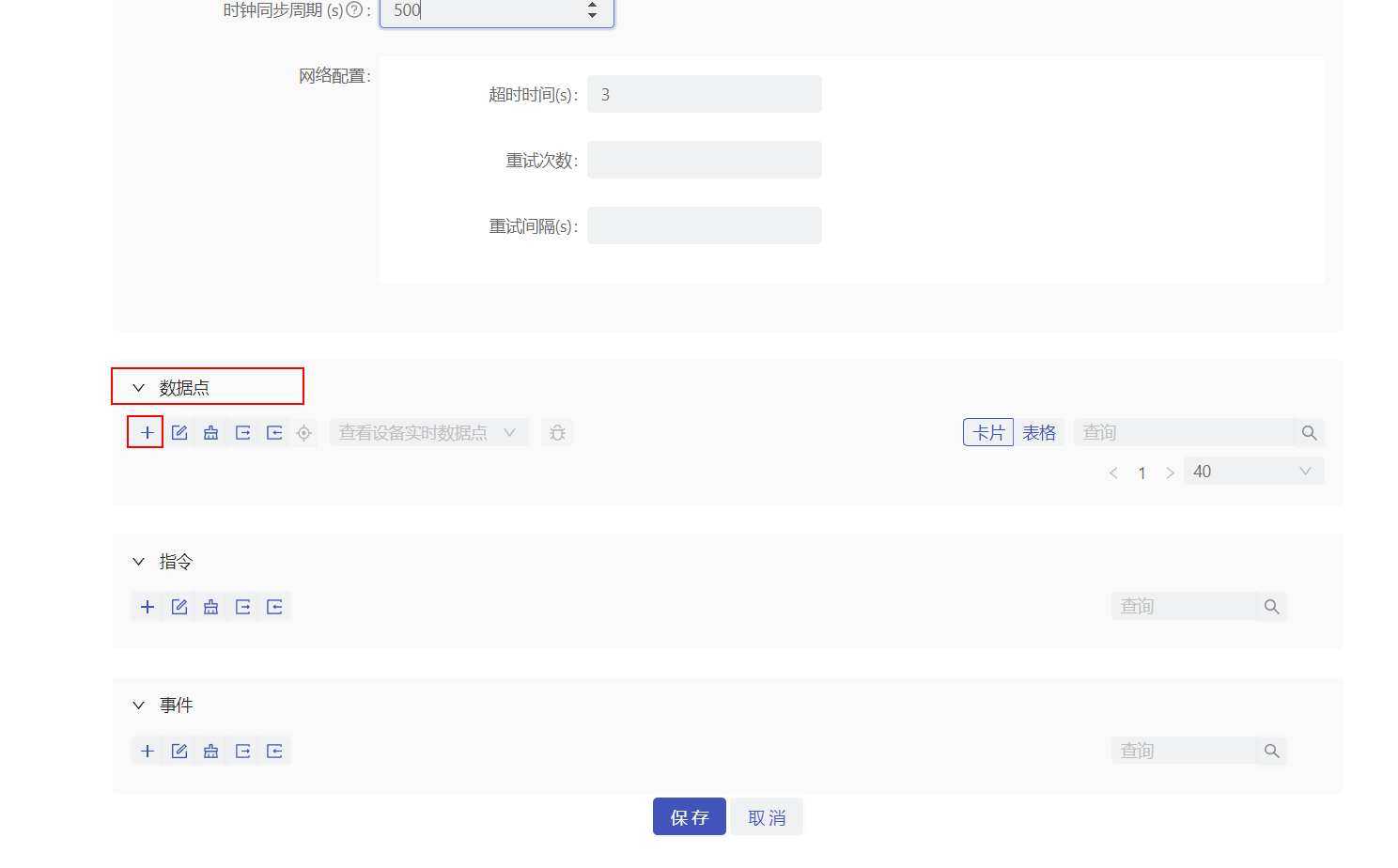The width and height of the screenshot is (1398, 868).
Task: Click export icon in 事件 toolbar
Action: [x=242, y=751]
